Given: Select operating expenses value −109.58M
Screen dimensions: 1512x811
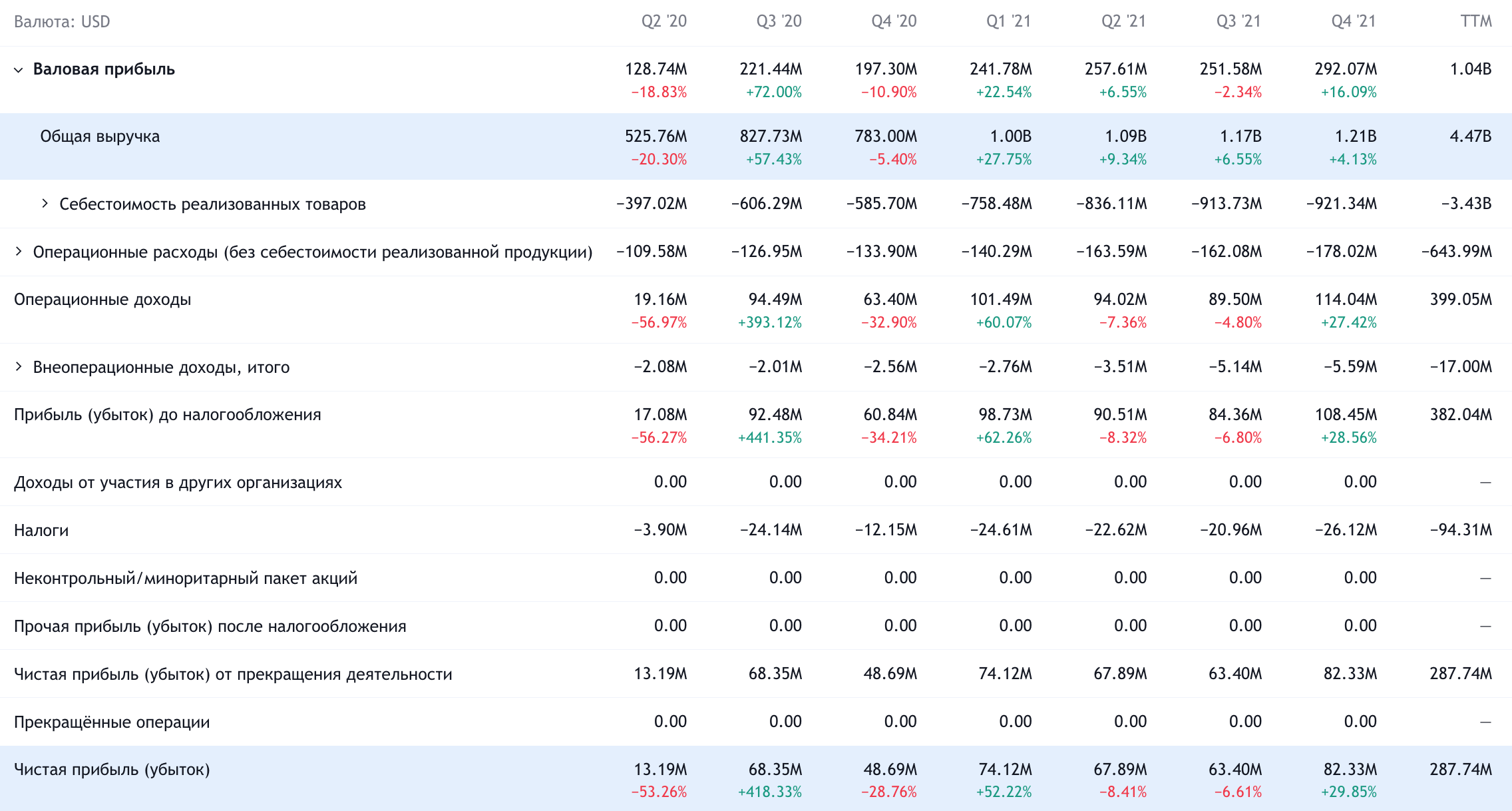Looking at the screenshot, I should [652, 252].
